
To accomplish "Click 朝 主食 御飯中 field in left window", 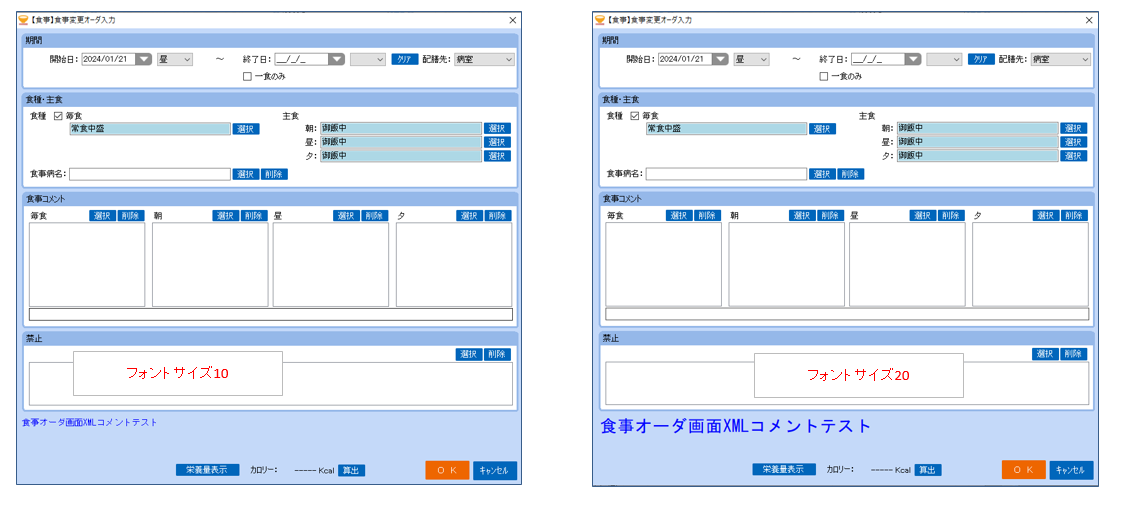I will pyautogui.click(x=401, y=128).
